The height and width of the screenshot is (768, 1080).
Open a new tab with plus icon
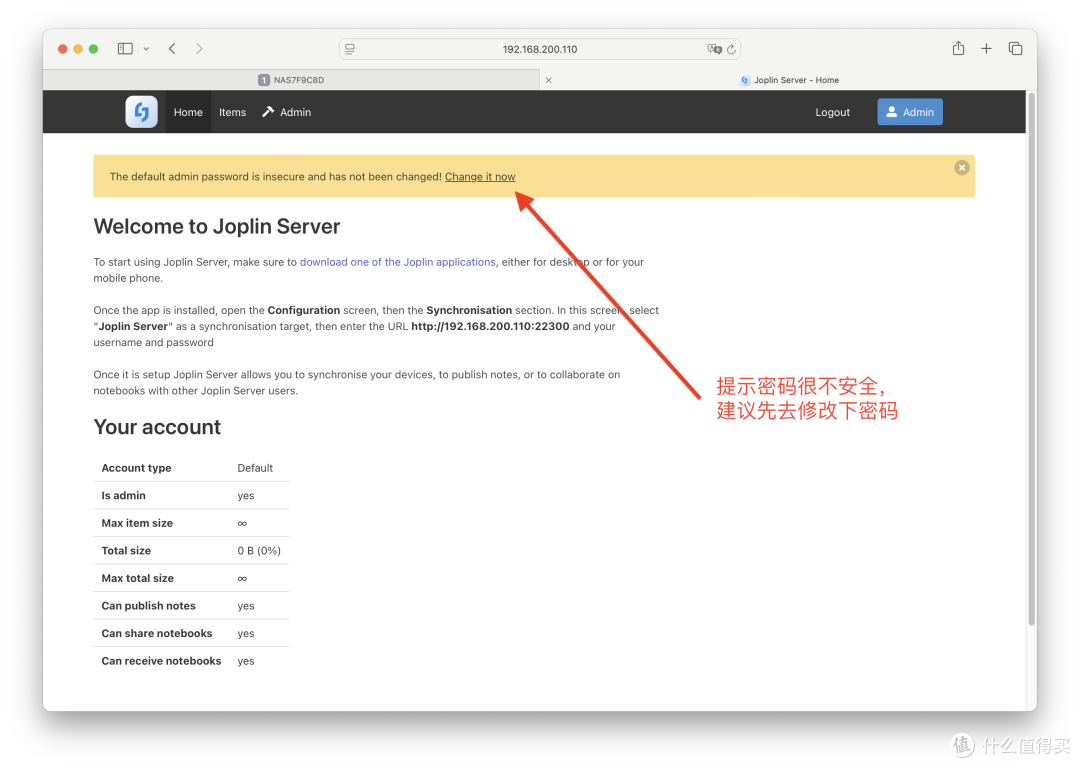986,48
